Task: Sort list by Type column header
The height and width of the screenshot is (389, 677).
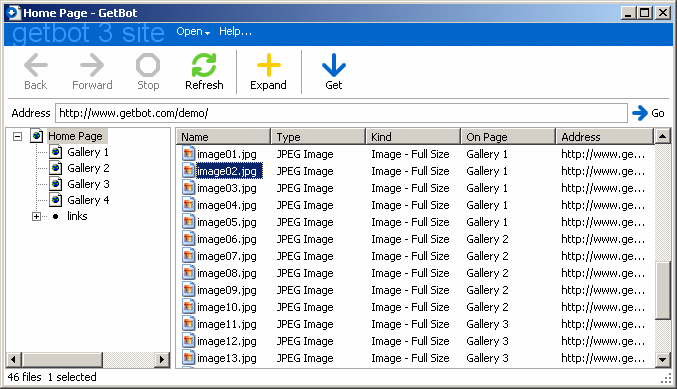Action: pos(318,136)
